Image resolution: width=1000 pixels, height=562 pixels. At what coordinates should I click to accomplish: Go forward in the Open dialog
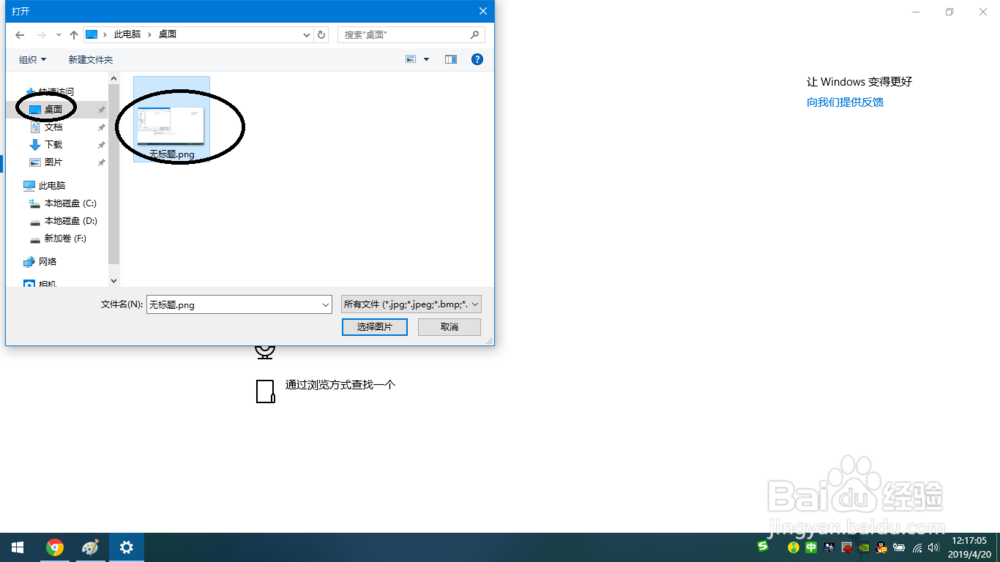(41, 35)
